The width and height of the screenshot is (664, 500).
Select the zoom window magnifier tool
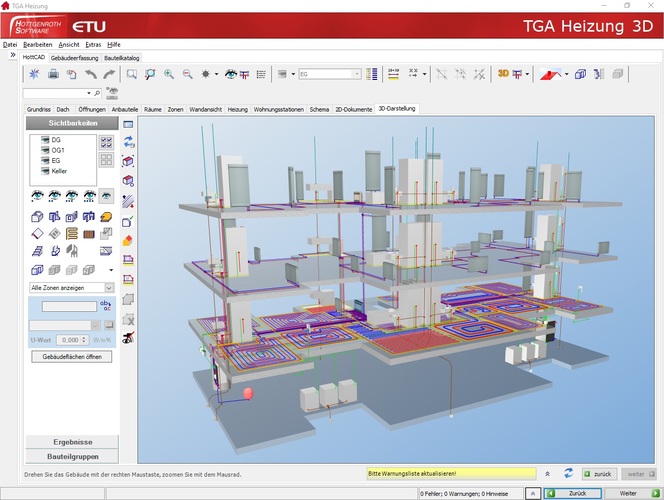[131, 74]
